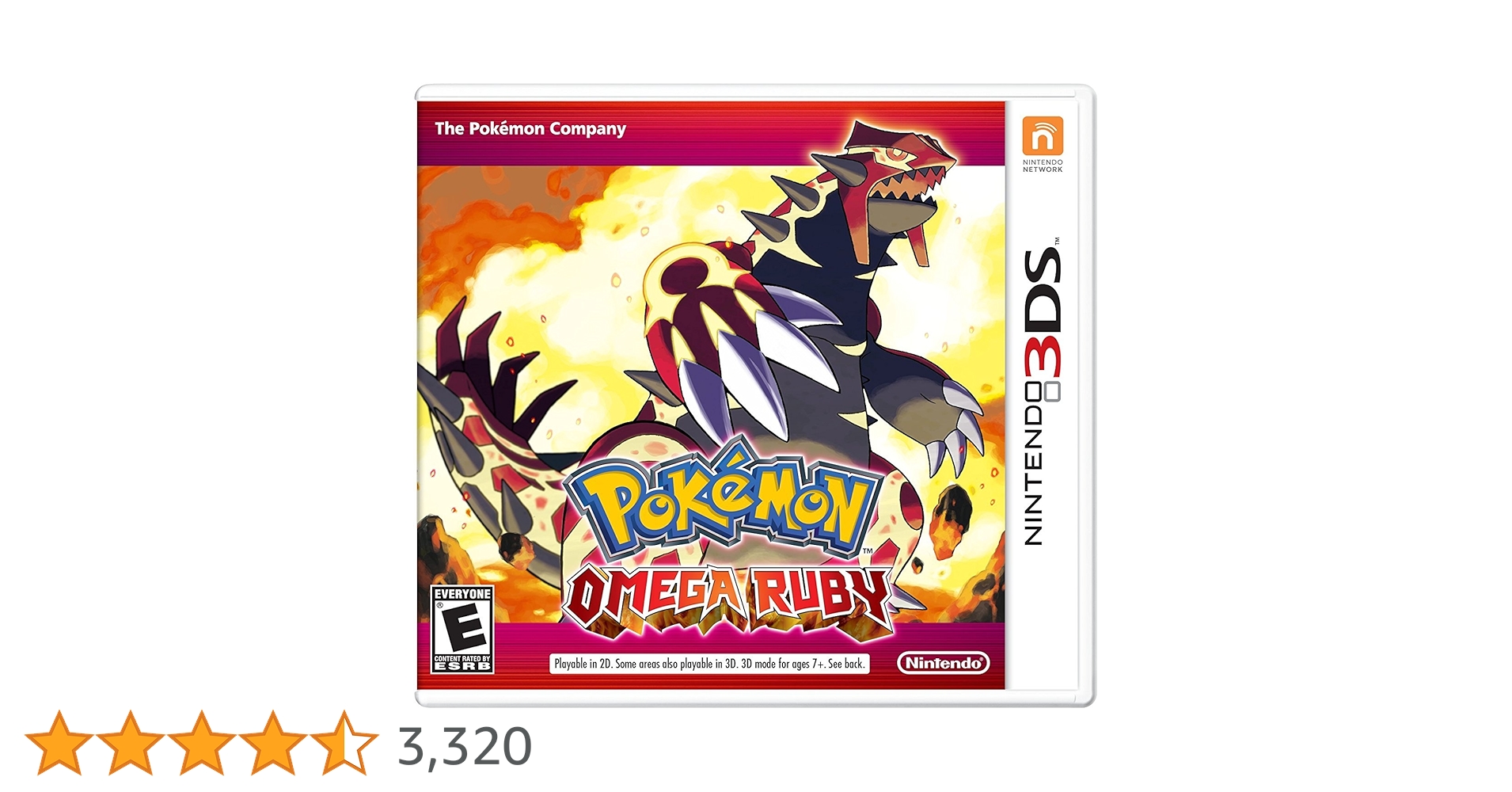Click the half-filled fifth star
The width and height of the screenshot is (1512, 792).
(344, 743)
